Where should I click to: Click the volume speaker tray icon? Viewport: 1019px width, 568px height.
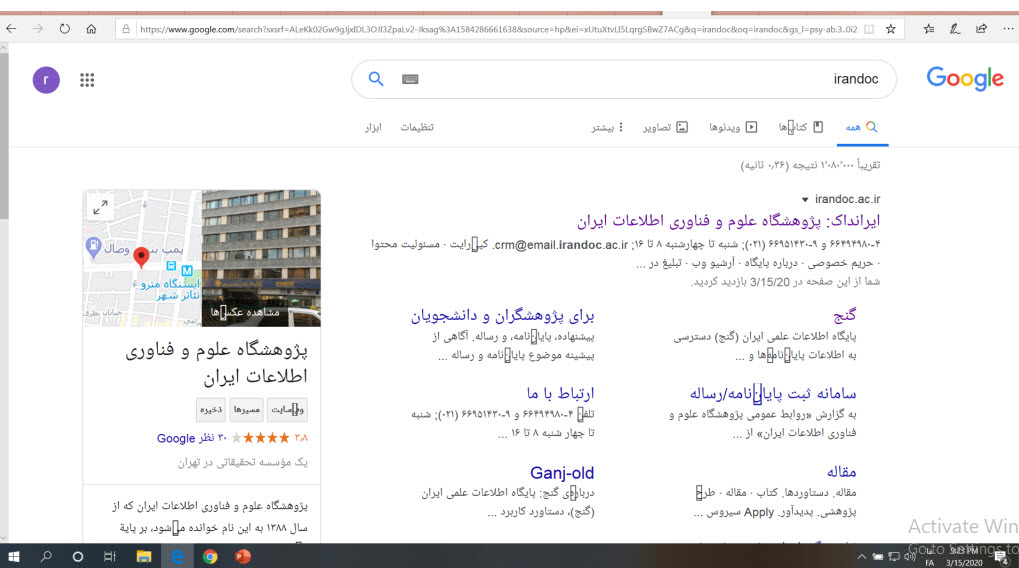[x=909, y=557]
